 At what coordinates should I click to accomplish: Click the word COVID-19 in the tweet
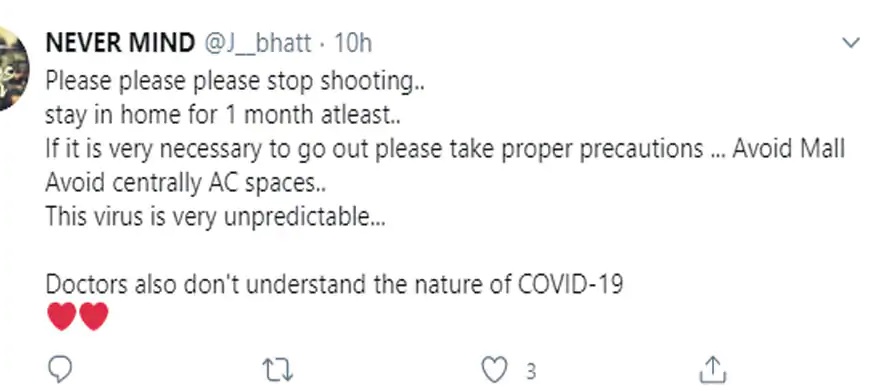570,284
